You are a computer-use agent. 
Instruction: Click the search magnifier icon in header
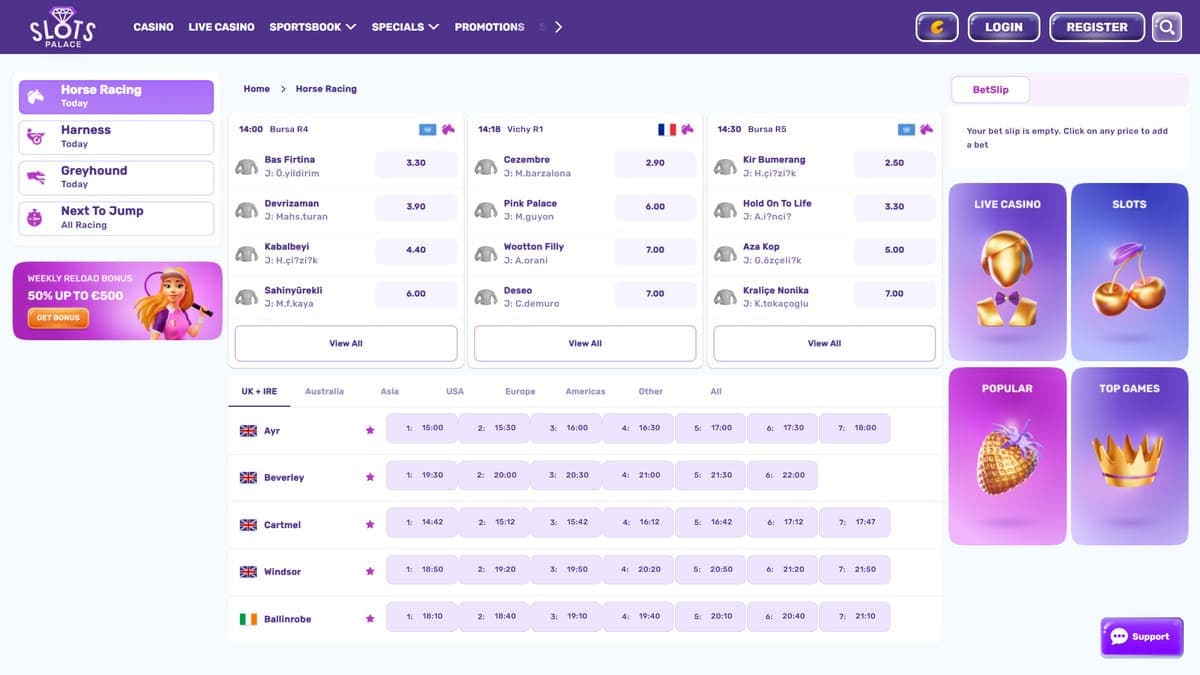[x=1166, y=27]
